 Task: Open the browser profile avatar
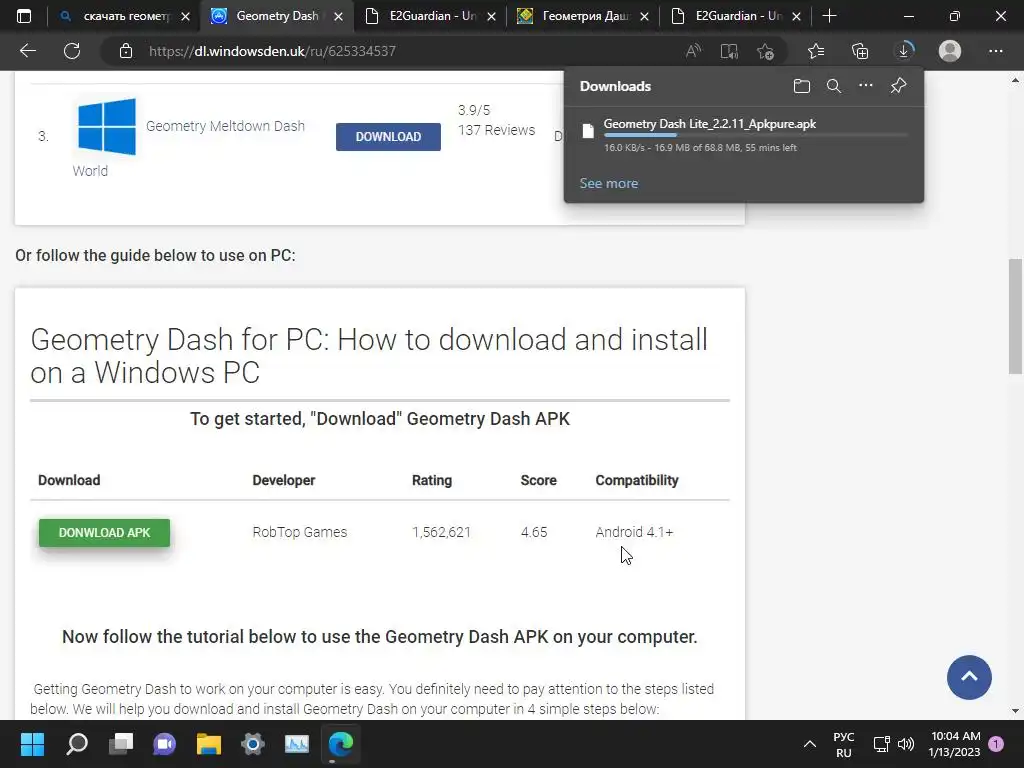point(950,51)
